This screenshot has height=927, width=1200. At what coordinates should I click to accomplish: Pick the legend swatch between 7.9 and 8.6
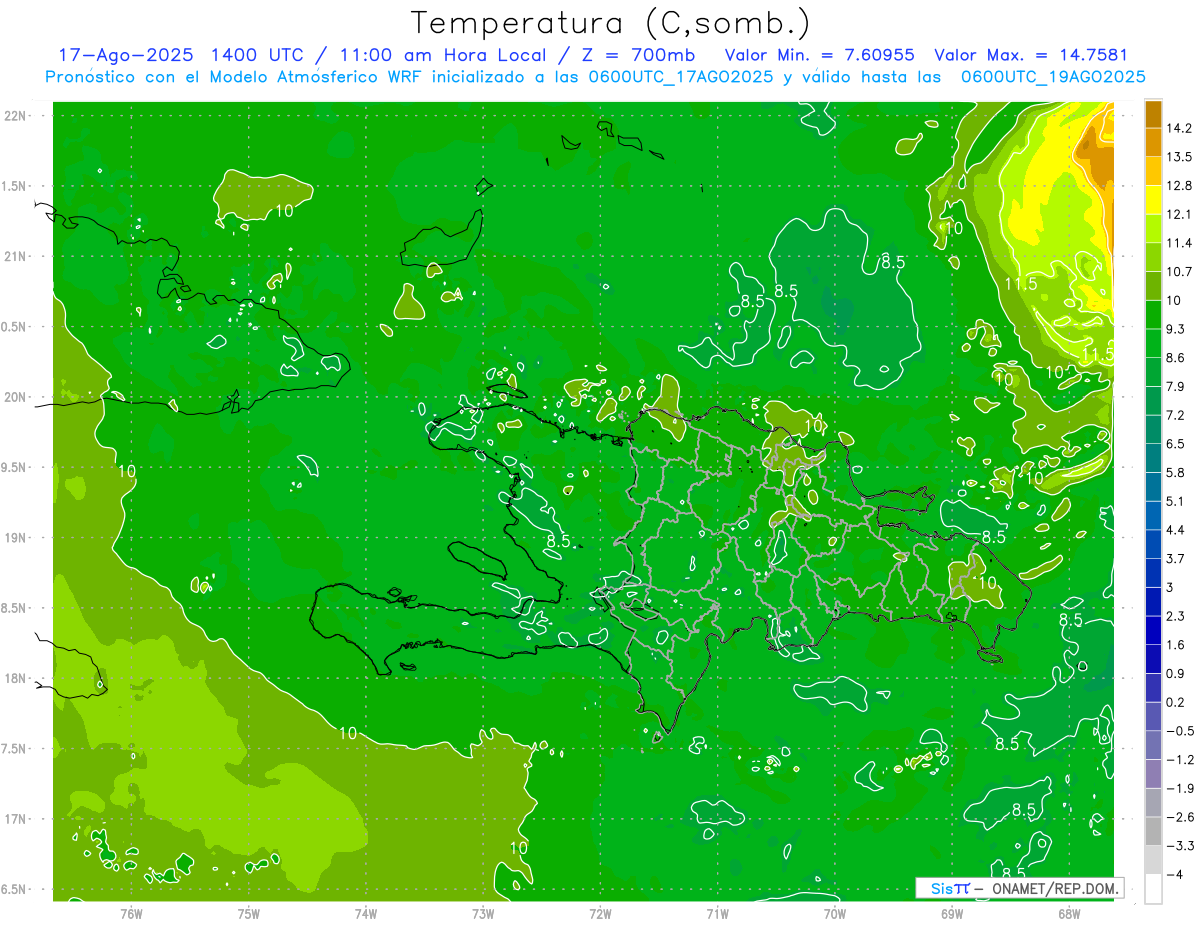1153,372
